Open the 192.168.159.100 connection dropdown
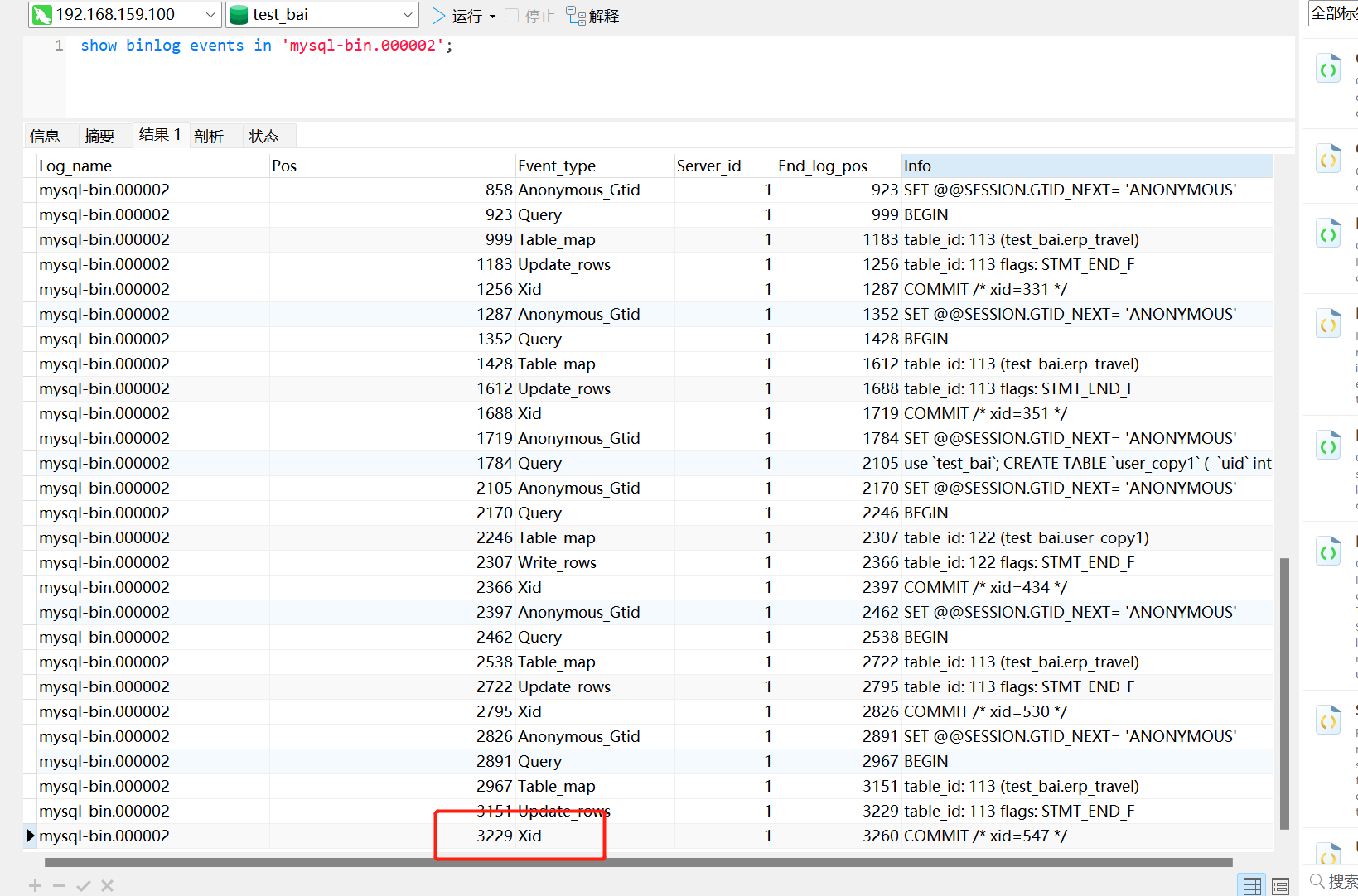 [x=210, y=15]
